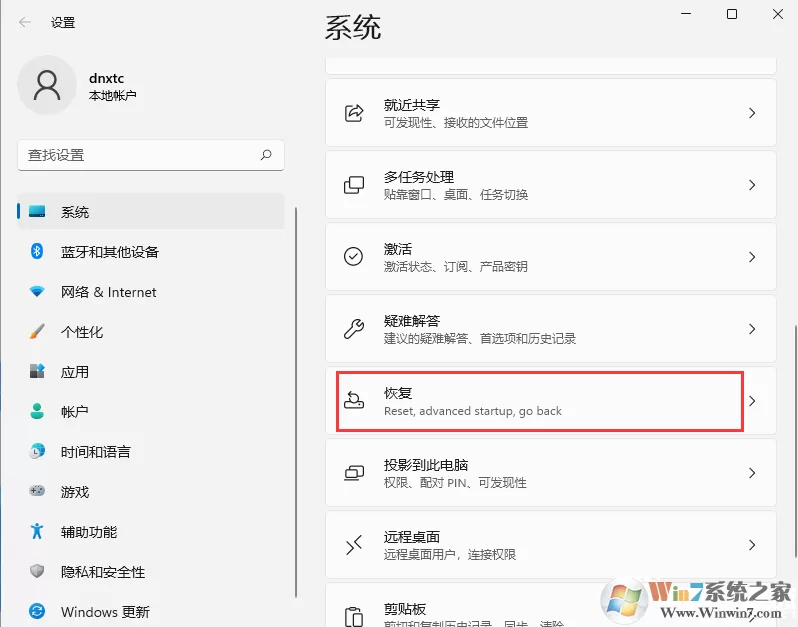
Task: Click '本地帐户' label under username
Action: (x=112, y=95)
